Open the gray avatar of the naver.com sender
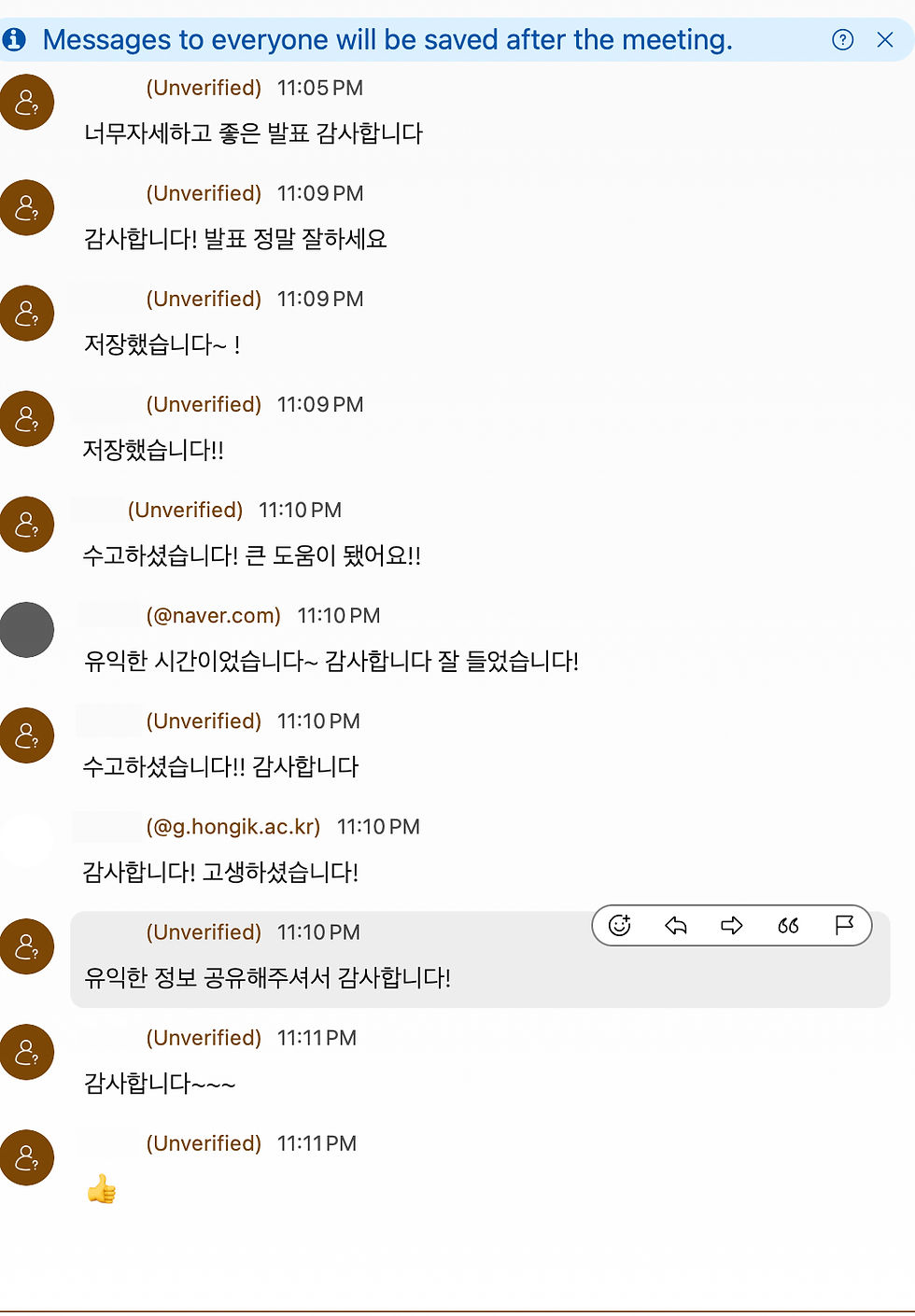Screen dimensions: 915x1316 [x=27, y=630]
